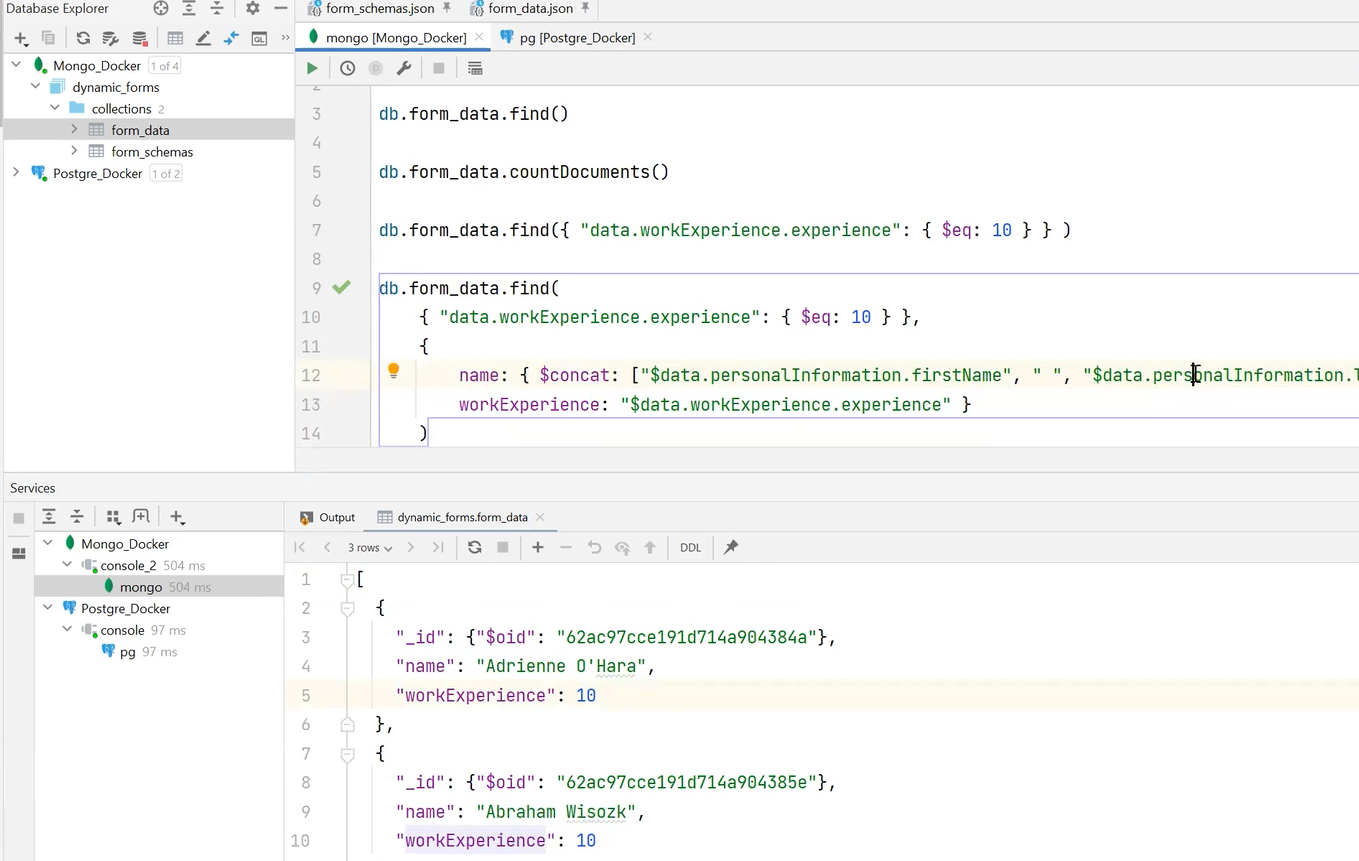Run the query with the green play icon

click(312, 68)
